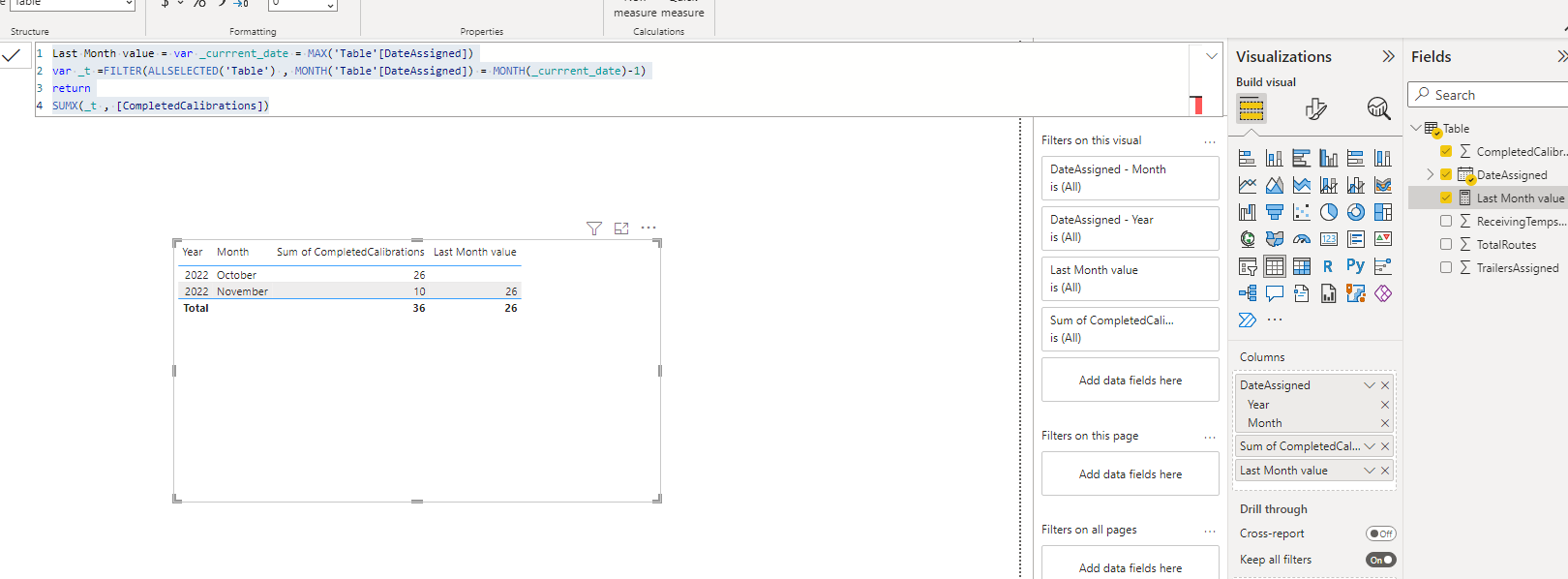Toggle Cross-report drill through switch
The image size is (1568, 579).
click(1381, 533)
